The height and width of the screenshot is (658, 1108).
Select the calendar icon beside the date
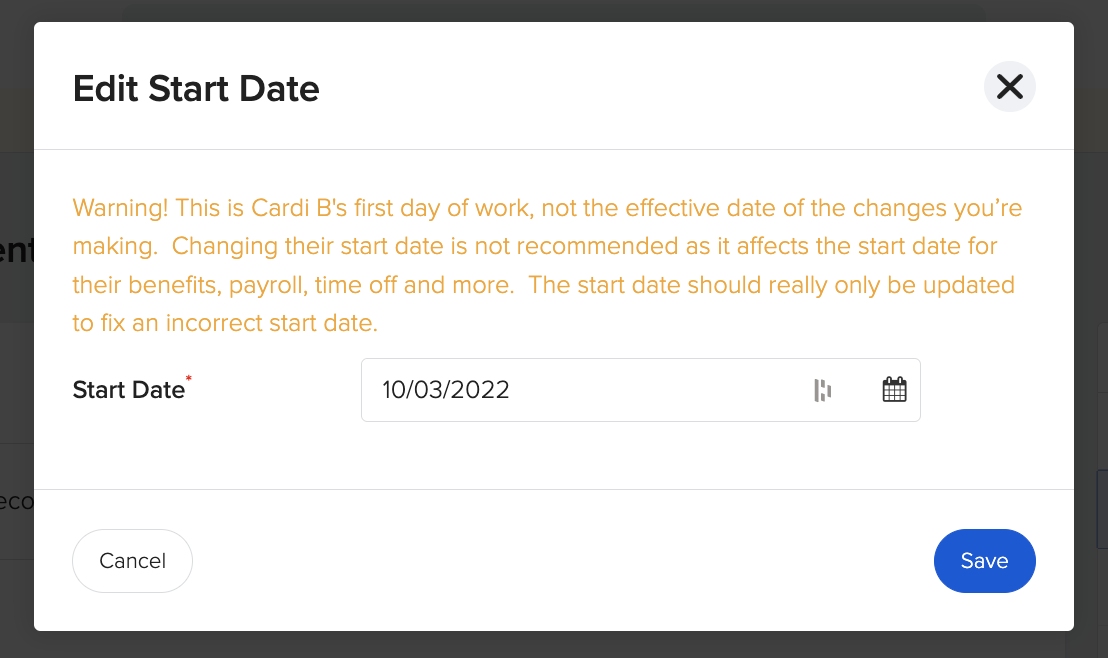click(894, 389)
